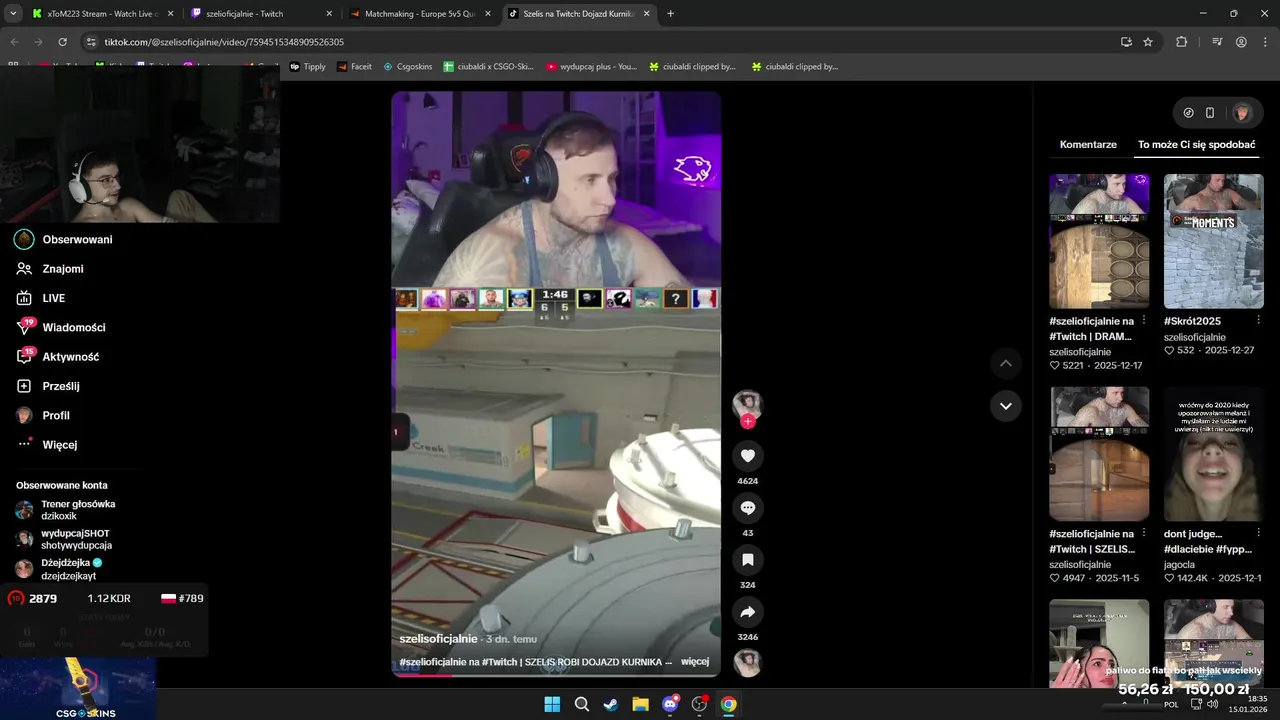Open the Chrome three-dot menu

(1265, 42)
